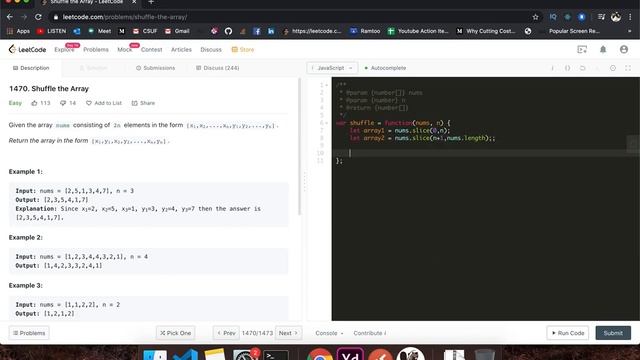Open the Apps bookmark

(x=18, y=31)
